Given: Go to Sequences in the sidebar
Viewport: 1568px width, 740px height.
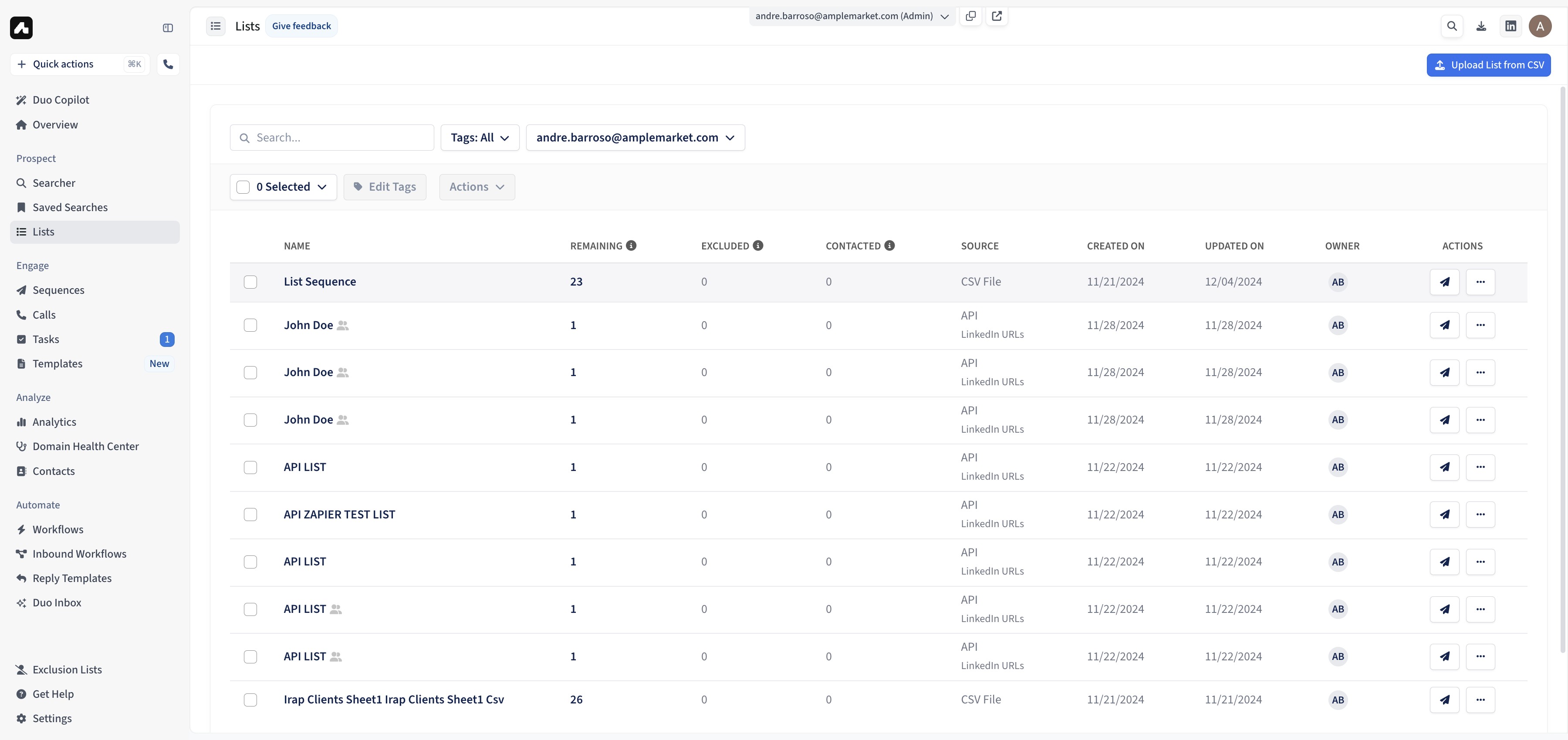Looking at the screenshot, I should tap(58, 290).
